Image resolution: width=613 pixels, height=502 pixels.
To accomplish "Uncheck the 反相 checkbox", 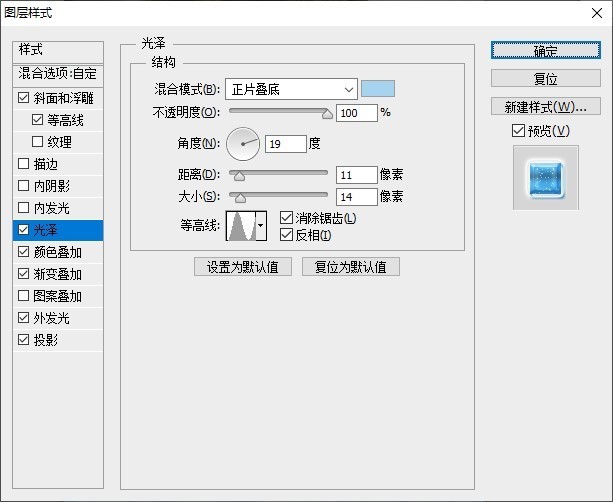I will click(x=287, y=235).
